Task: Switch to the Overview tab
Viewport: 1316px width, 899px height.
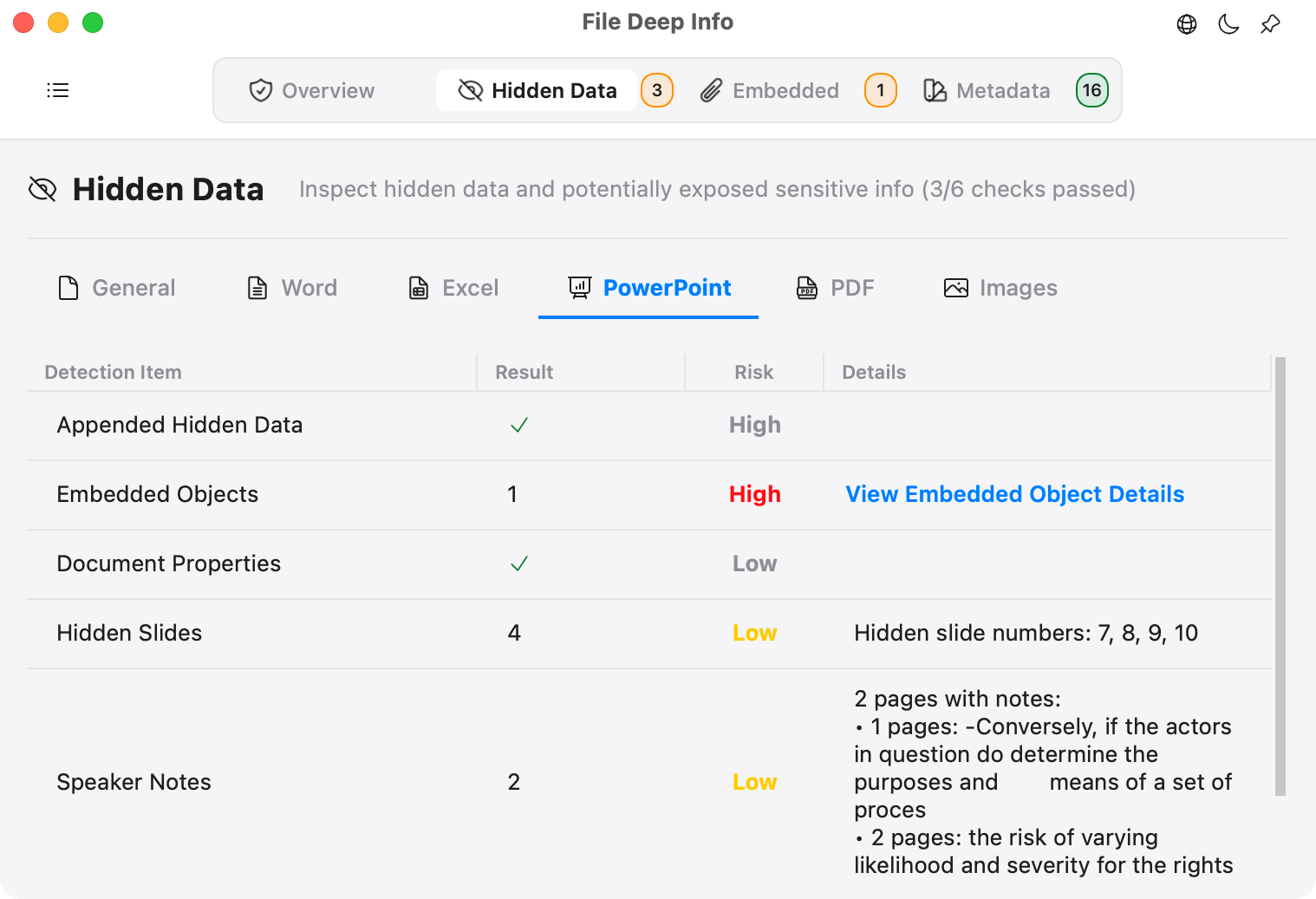Action: click(x=312, y=90)
